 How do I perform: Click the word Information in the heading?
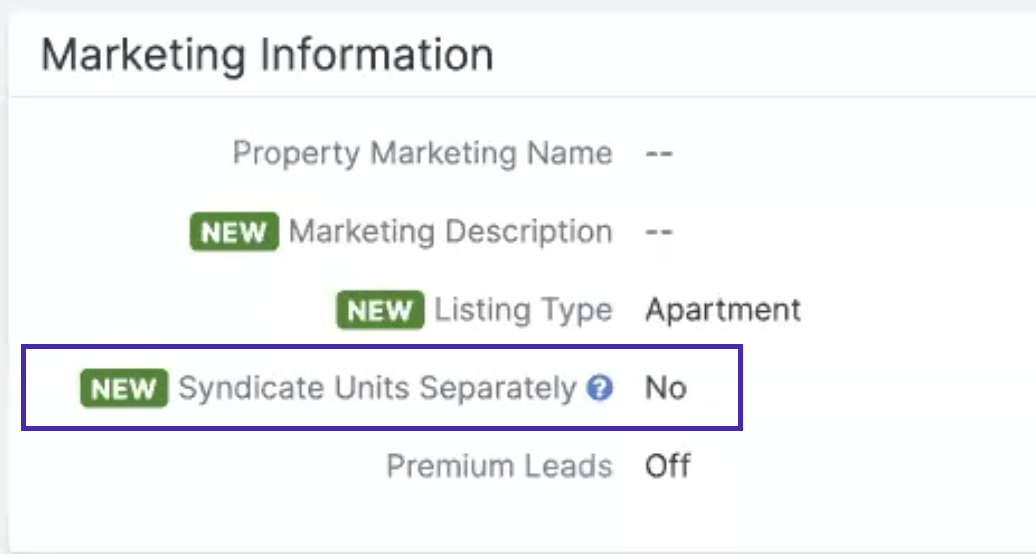coord(377,54)
